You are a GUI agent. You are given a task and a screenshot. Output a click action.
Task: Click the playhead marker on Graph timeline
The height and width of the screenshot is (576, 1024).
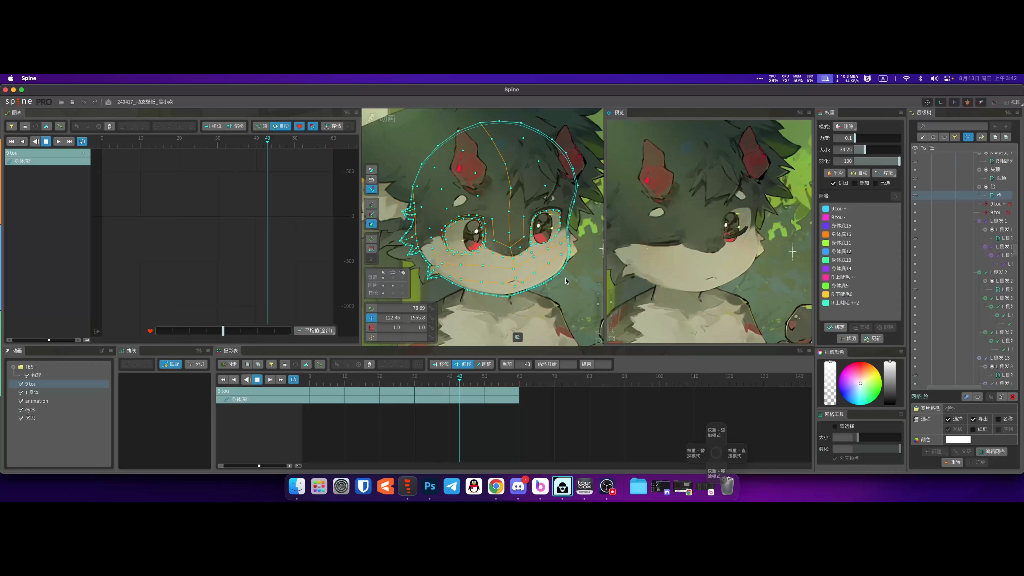click(267, 138)
